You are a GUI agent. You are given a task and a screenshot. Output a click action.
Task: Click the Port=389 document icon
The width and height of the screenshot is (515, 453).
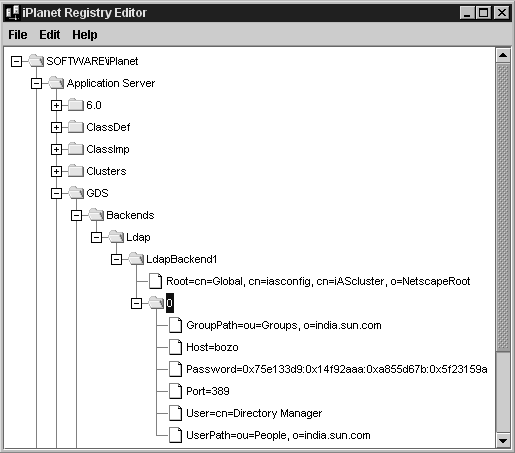coord(175,391)
